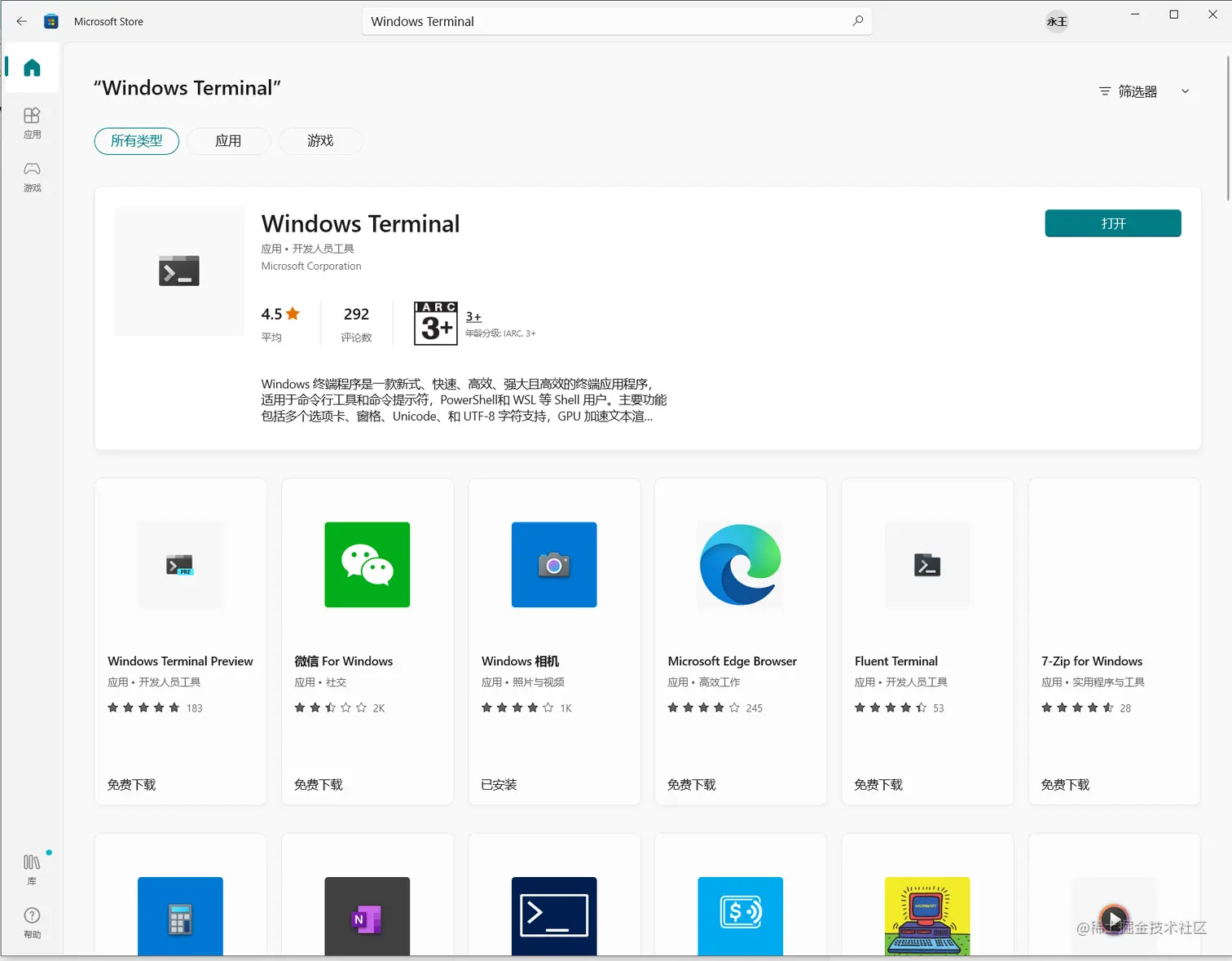Open the 应用 (Apps) sidebar section

[x=32, y=123]
